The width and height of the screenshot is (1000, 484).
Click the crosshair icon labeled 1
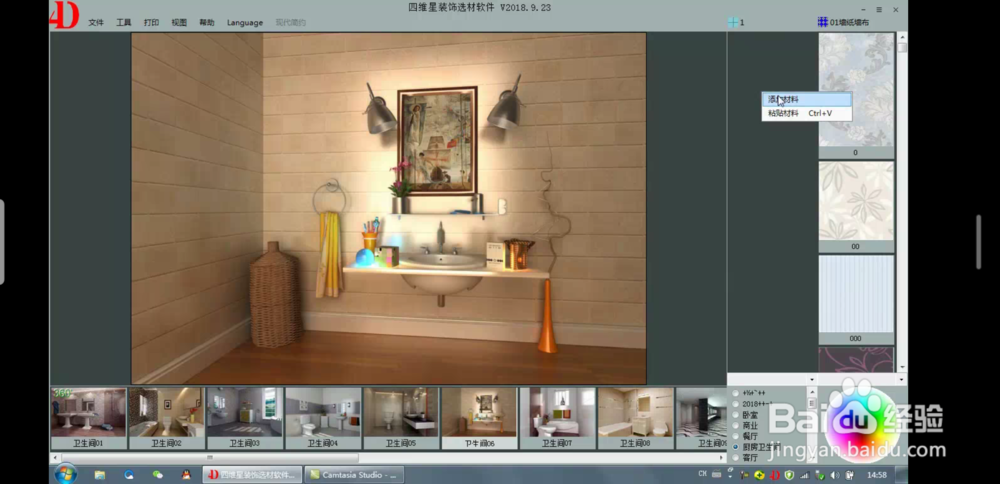(733, 22)
